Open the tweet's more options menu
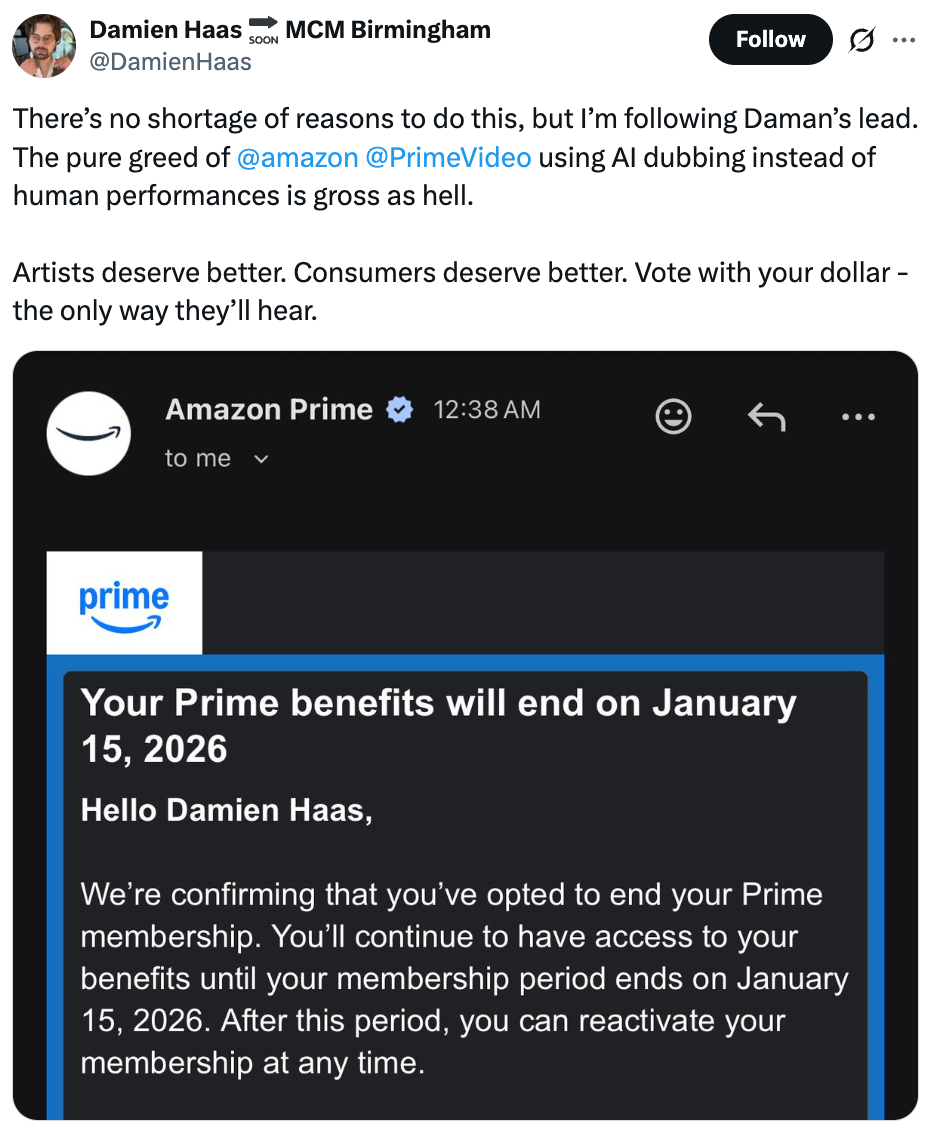 point(903,40)
